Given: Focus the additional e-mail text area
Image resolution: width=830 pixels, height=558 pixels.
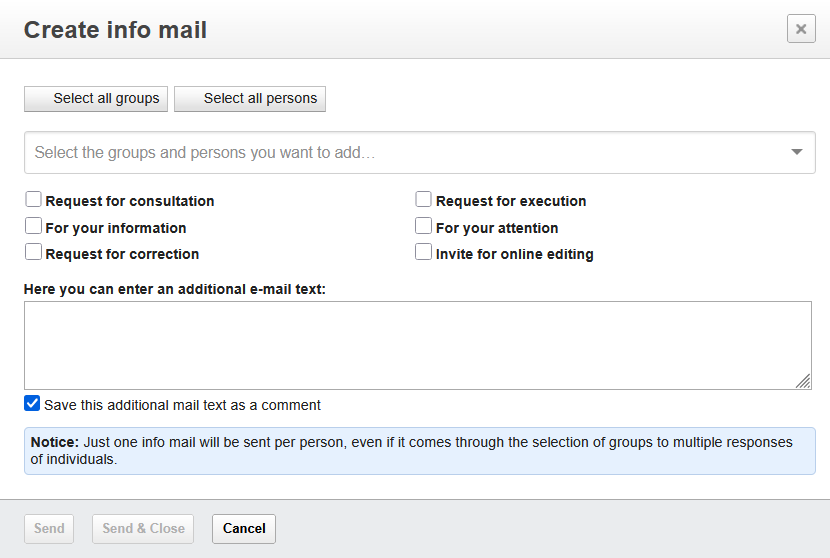Looking at the screenshot, I should click(417, 345).
